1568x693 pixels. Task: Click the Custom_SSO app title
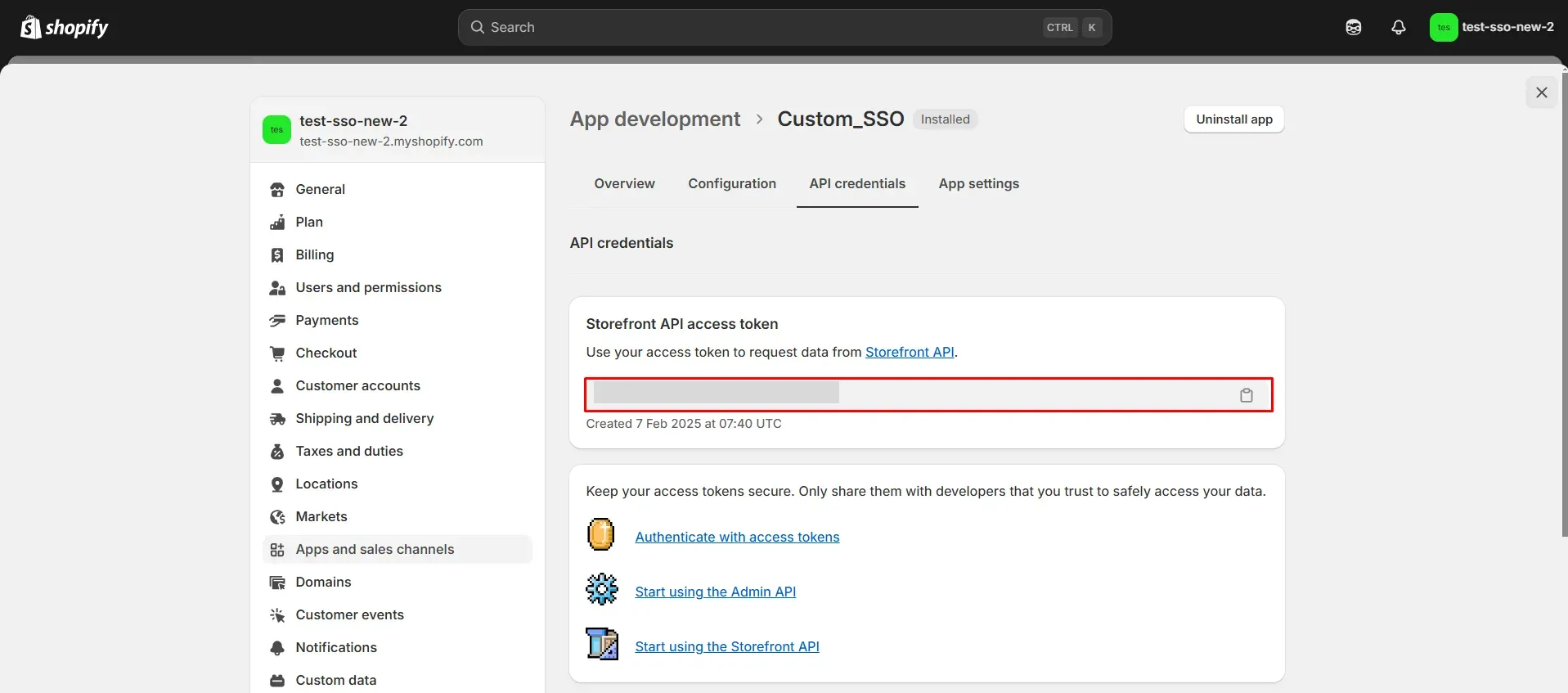[841, 119]
